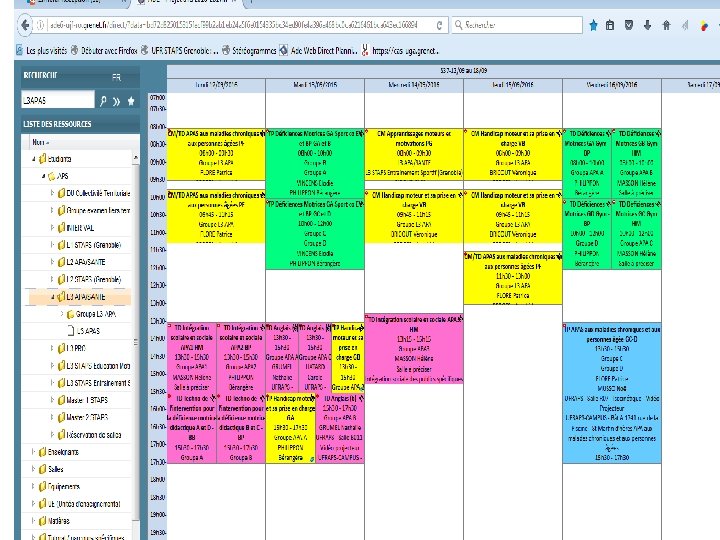Click the Mardi 13/09 day header
Viewport: 720px width, 540px height.
point(315,85)
